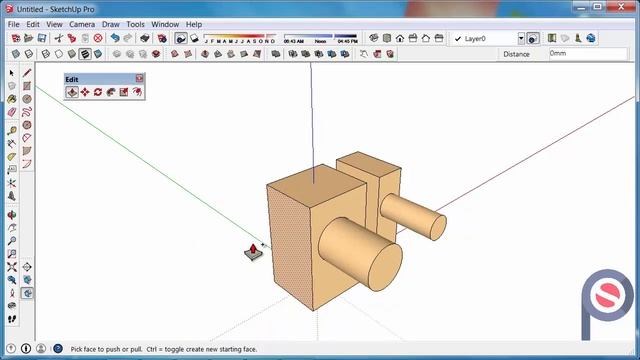Open the Tools menu
This screenshot has height=360, width=640.
click(136, 24)
